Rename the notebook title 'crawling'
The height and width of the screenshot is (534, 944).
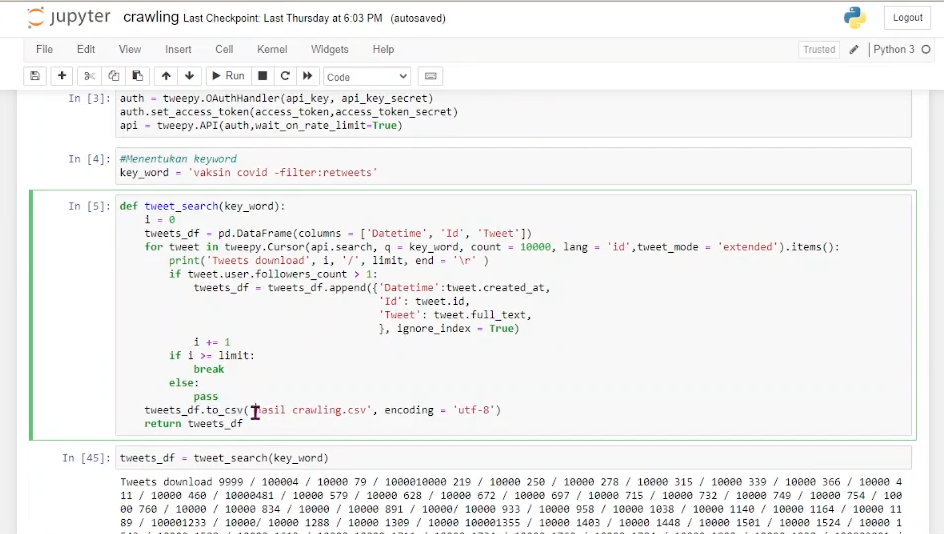click(151, 17)
